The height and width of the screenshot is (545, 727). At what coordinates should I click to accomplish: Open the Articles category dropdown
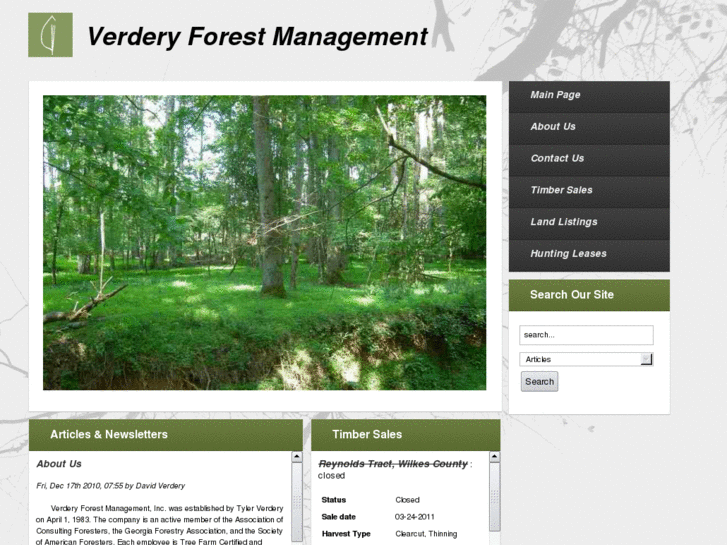(x=586, y=359)
